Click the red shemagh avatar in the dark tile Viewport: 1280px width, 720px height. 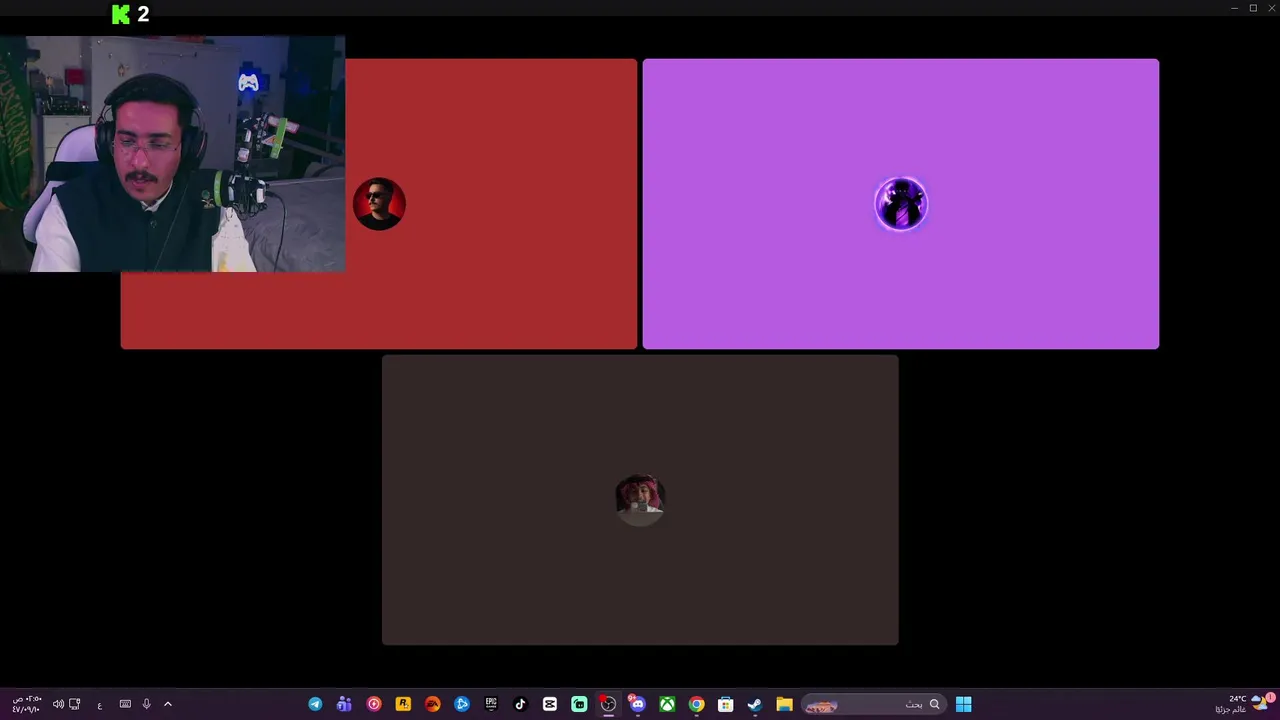640,500
